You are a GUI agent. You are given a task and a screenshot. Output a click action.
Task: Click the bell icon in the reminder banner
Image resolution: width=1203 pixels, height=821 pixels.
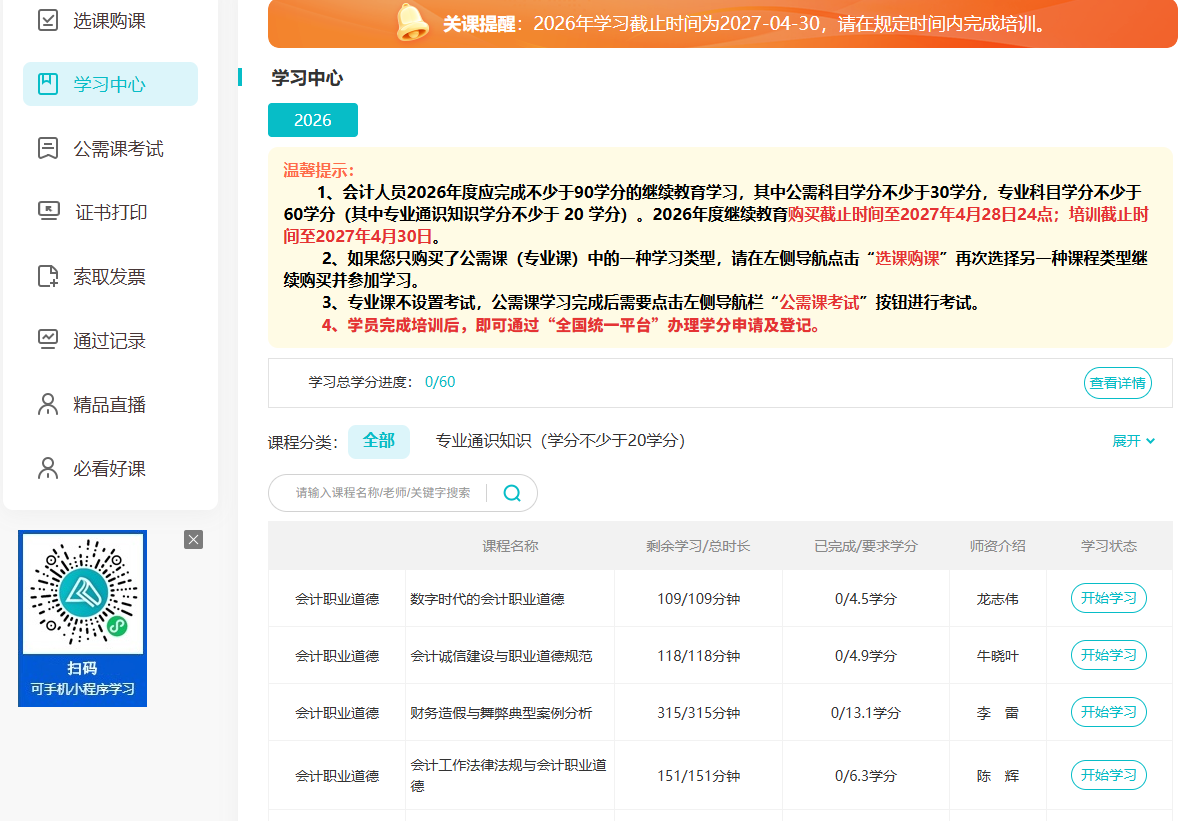coord(412,22)
